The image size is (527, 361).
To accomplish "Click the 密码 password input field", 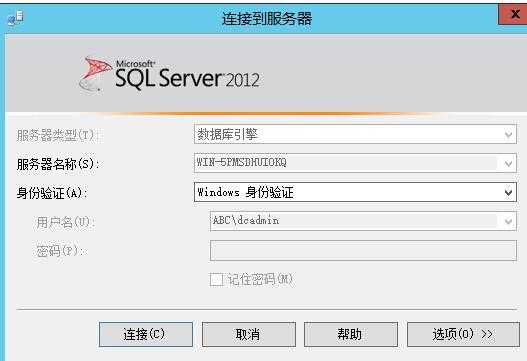I will tap(363, 250).
